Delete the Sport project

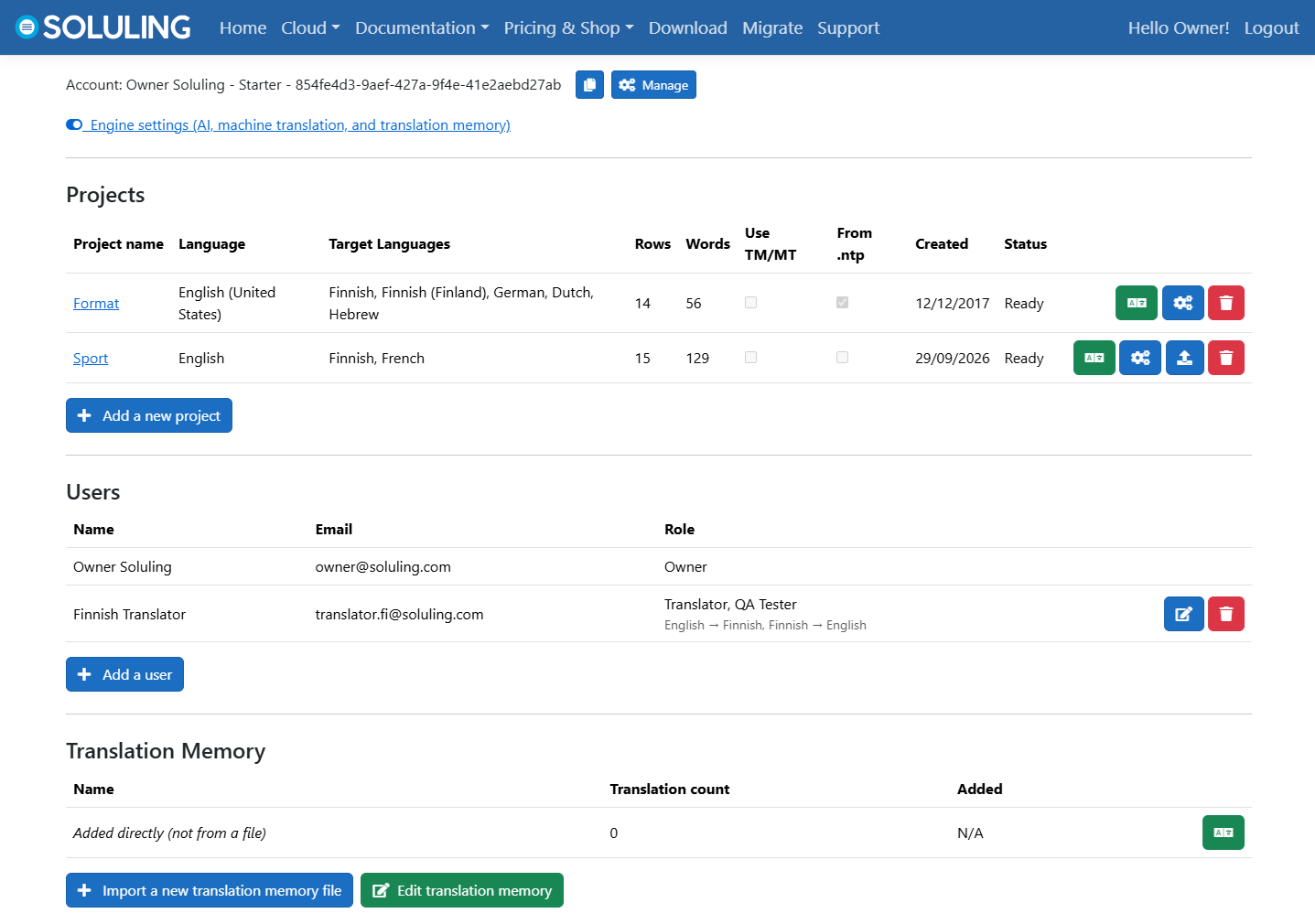(1226, 358)
